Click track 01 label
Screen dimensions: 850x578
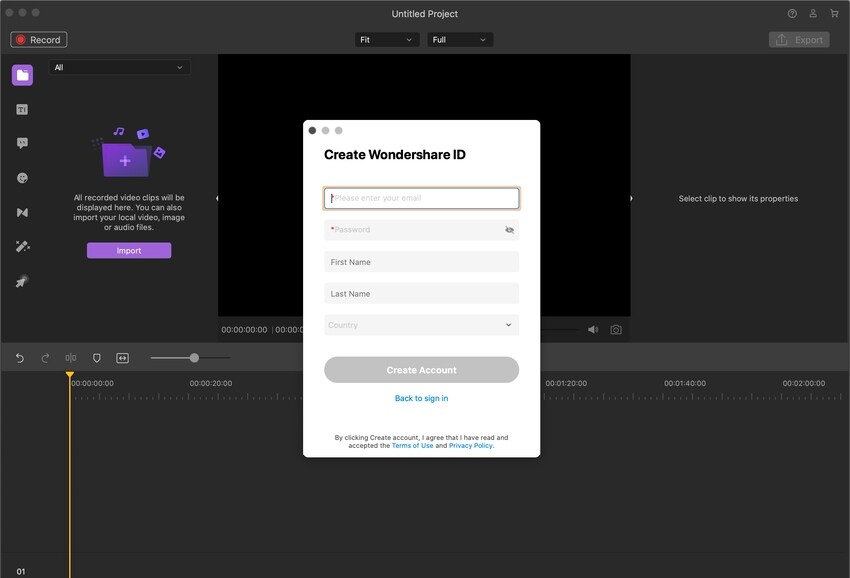(21, 571)
